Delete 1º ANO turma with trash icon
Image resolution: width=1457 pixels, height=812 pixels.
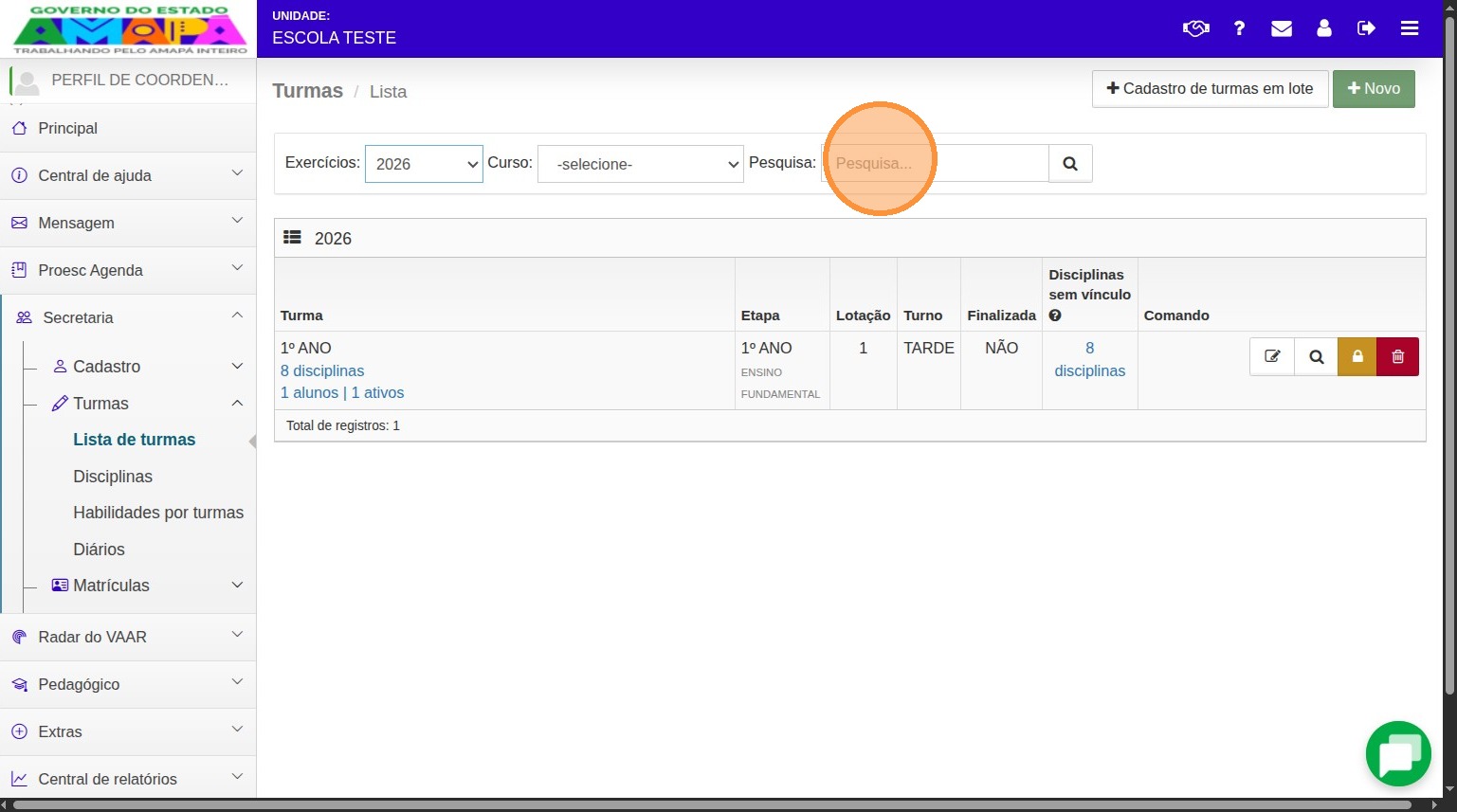pos(1397,356)
